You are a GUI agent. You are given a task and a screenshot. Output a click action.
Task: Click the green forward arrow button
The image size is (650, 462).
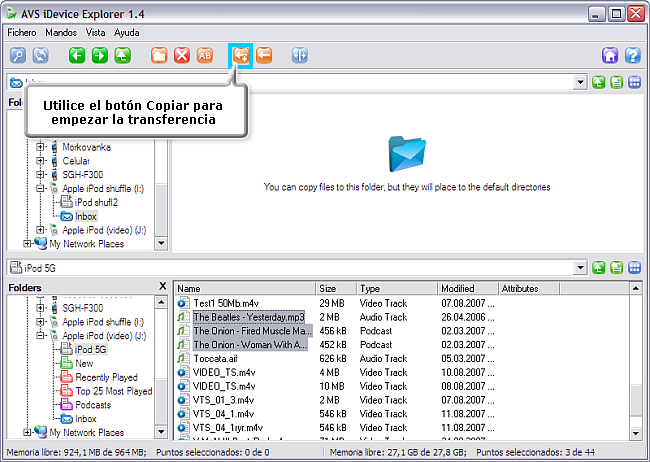pos(100,55)
